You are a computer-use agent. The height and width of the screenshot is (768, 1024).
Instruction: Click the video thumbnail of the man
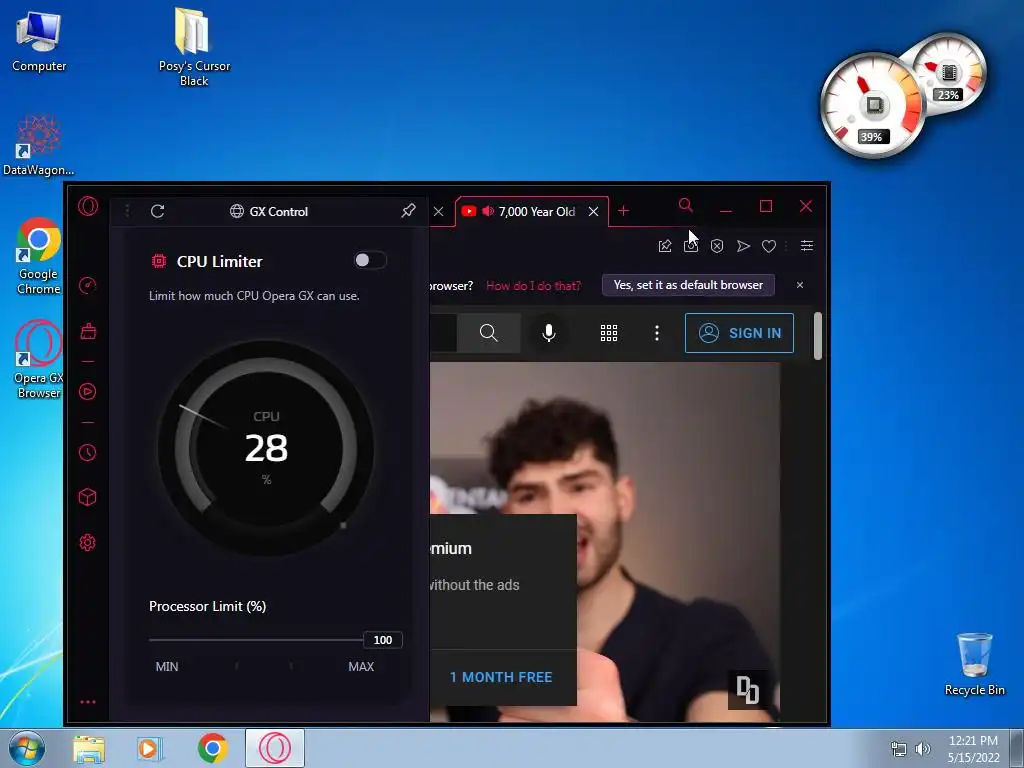604,542
